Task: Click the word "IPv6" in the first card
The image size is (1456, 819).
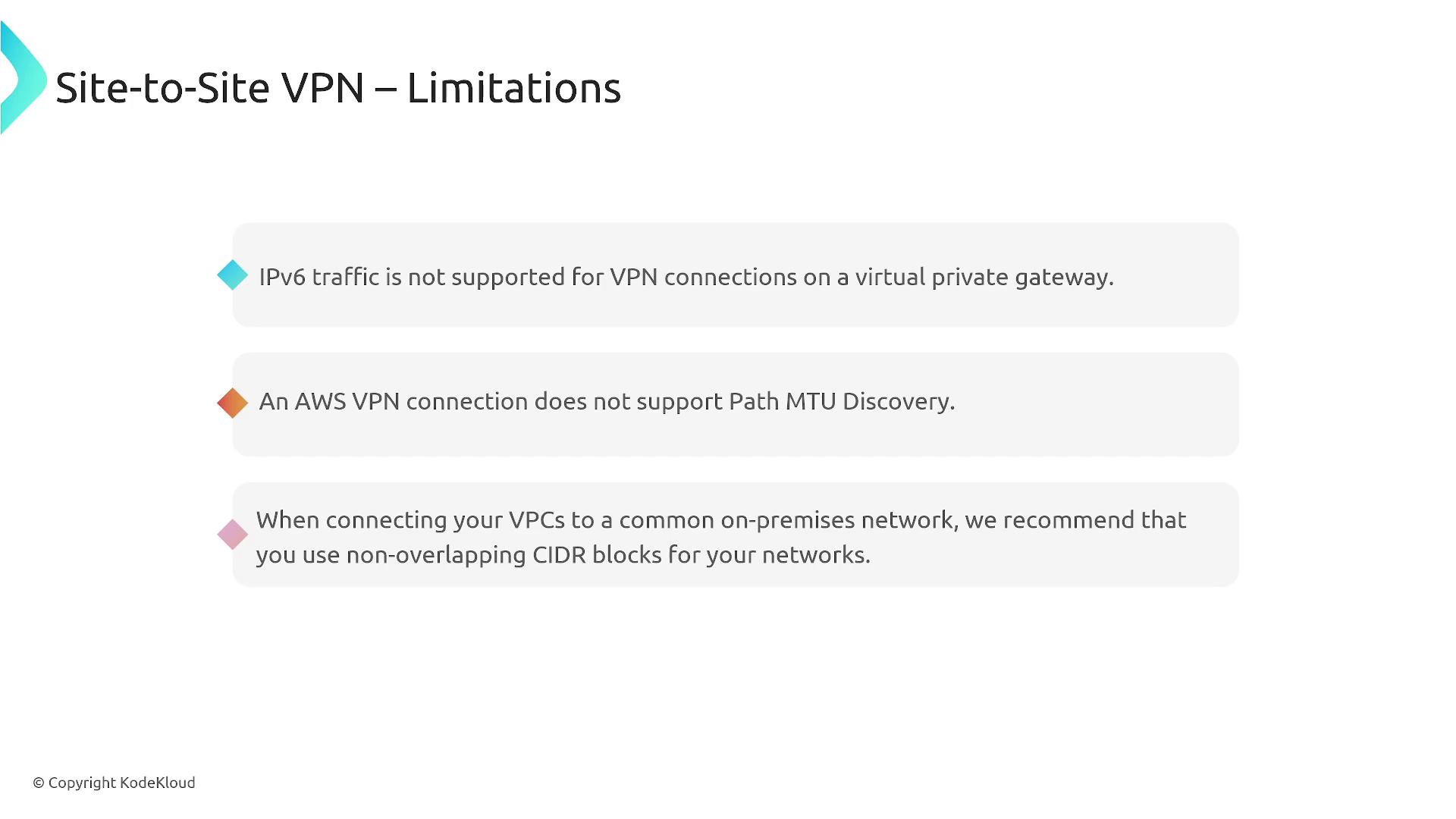Action: pyautogui.click(x=282, y=277)
